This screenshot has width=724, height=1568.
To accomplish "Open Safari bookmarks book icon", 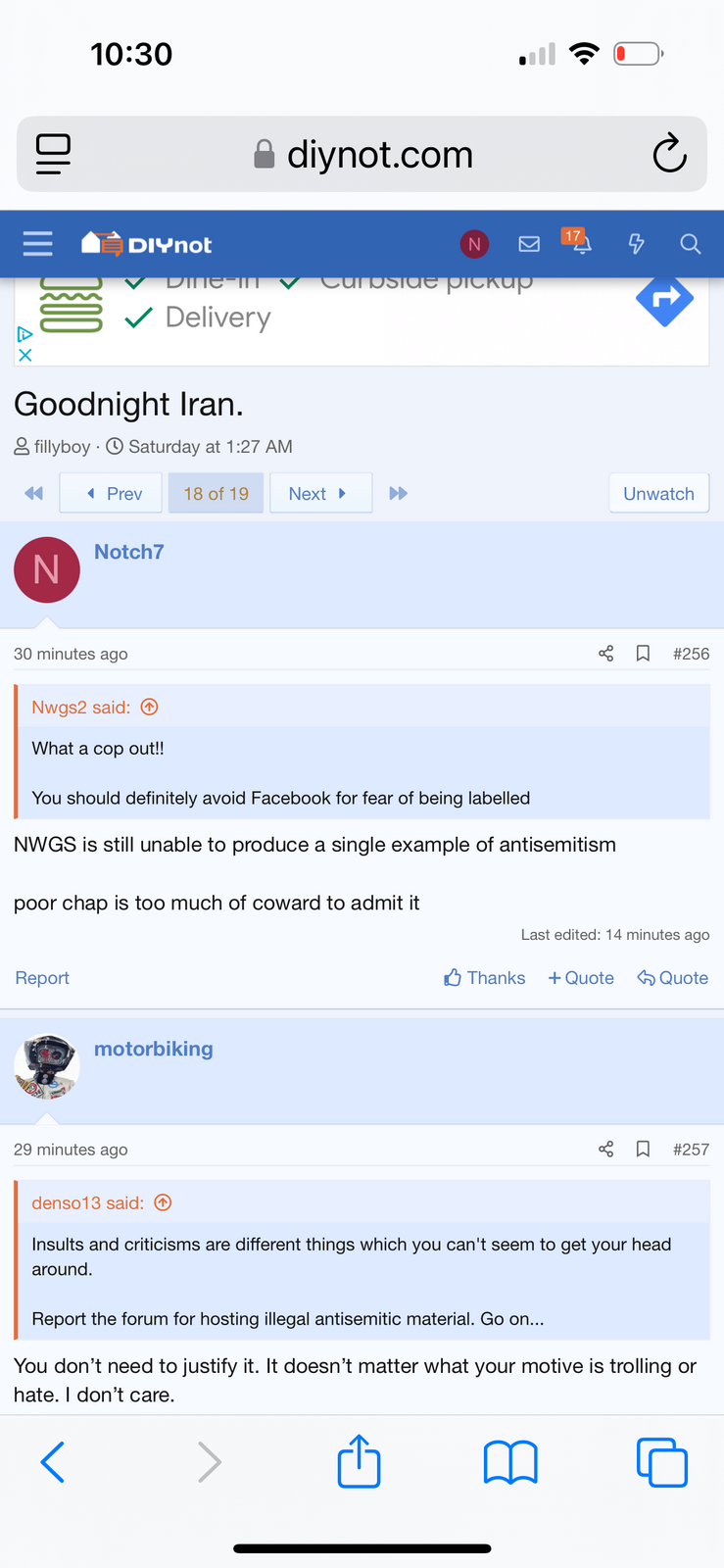I will click(510, 1462).
